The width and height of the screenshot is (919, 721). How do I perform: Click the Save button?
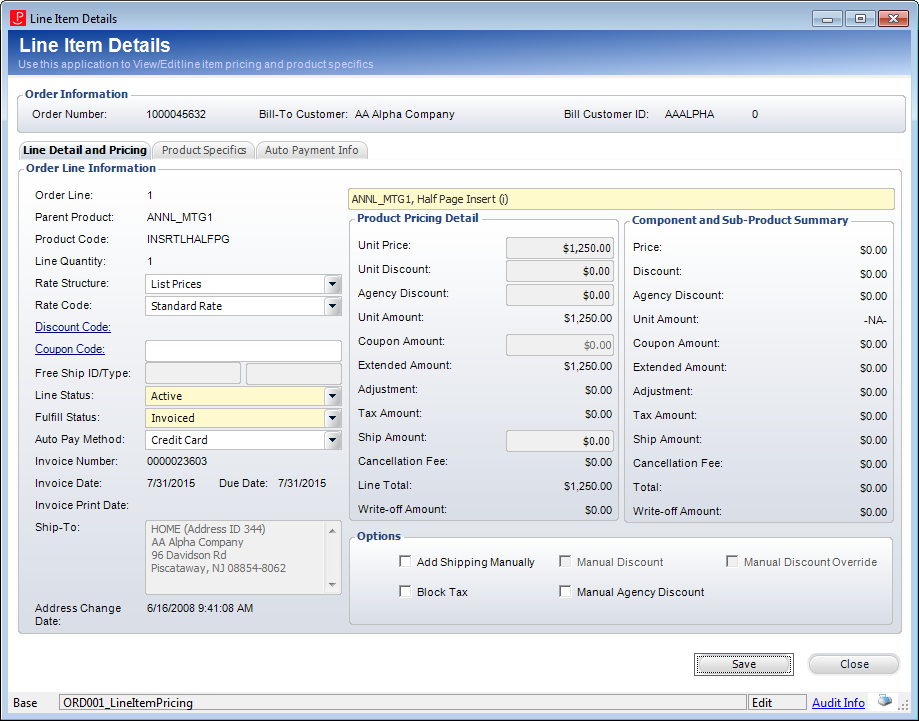(x=744, y=664)
